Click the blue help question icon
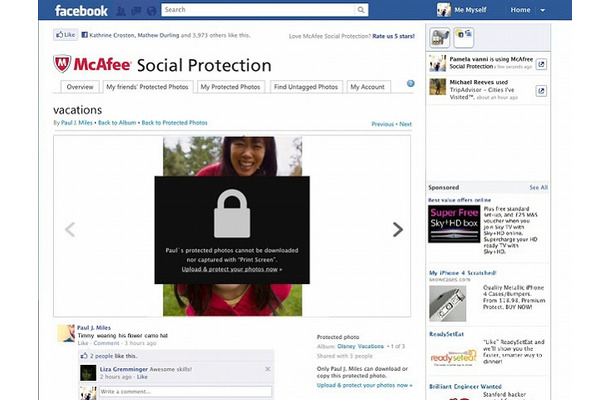This screenshot has height=400, width=610. tap(410, 84)
